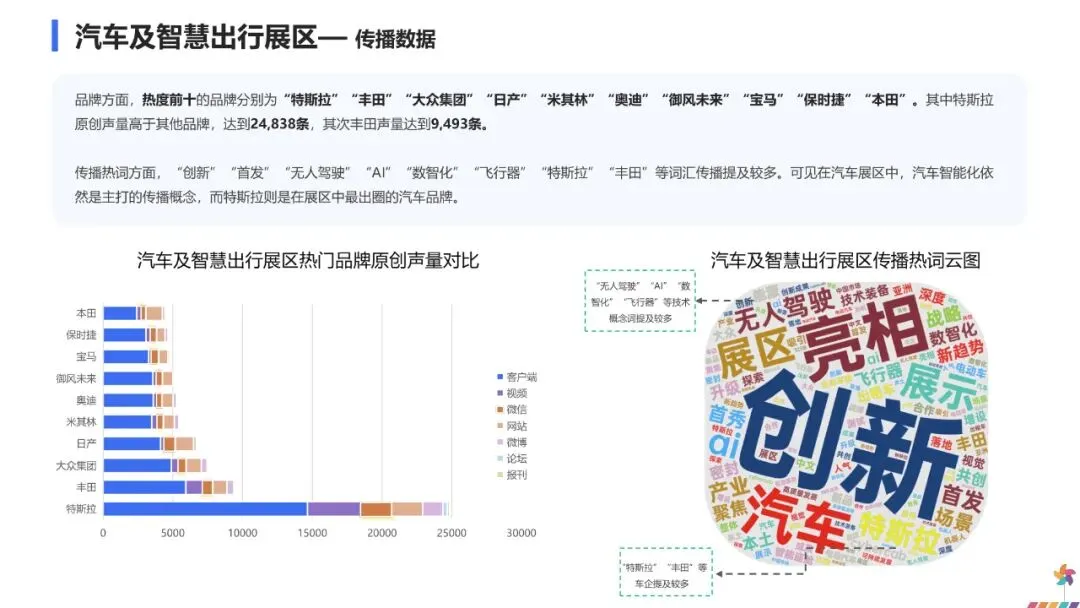Select the purple 视频 bar segment for 特斯拉
1080x608 pixels.
333,509
